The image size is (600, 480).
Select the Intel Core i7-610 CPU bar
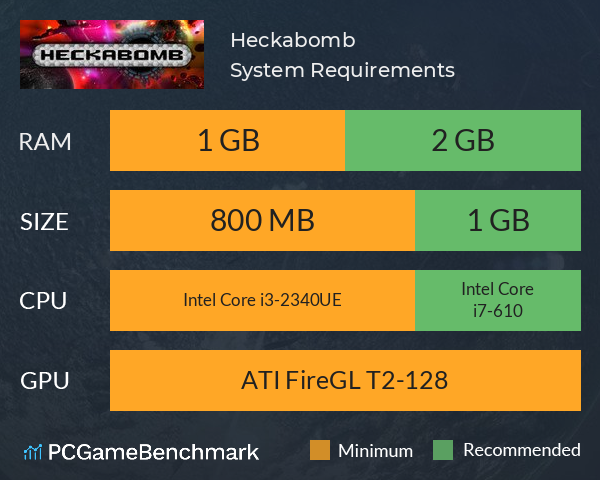[498, 300]
